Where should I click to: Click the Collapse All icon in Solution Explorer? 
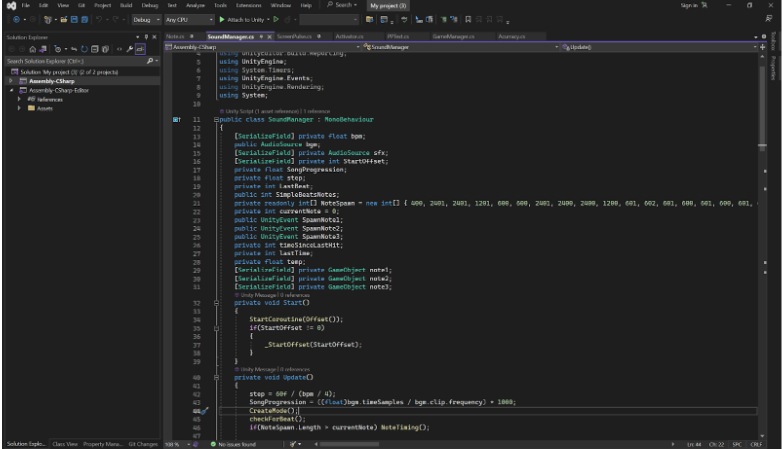coord(95,49)
